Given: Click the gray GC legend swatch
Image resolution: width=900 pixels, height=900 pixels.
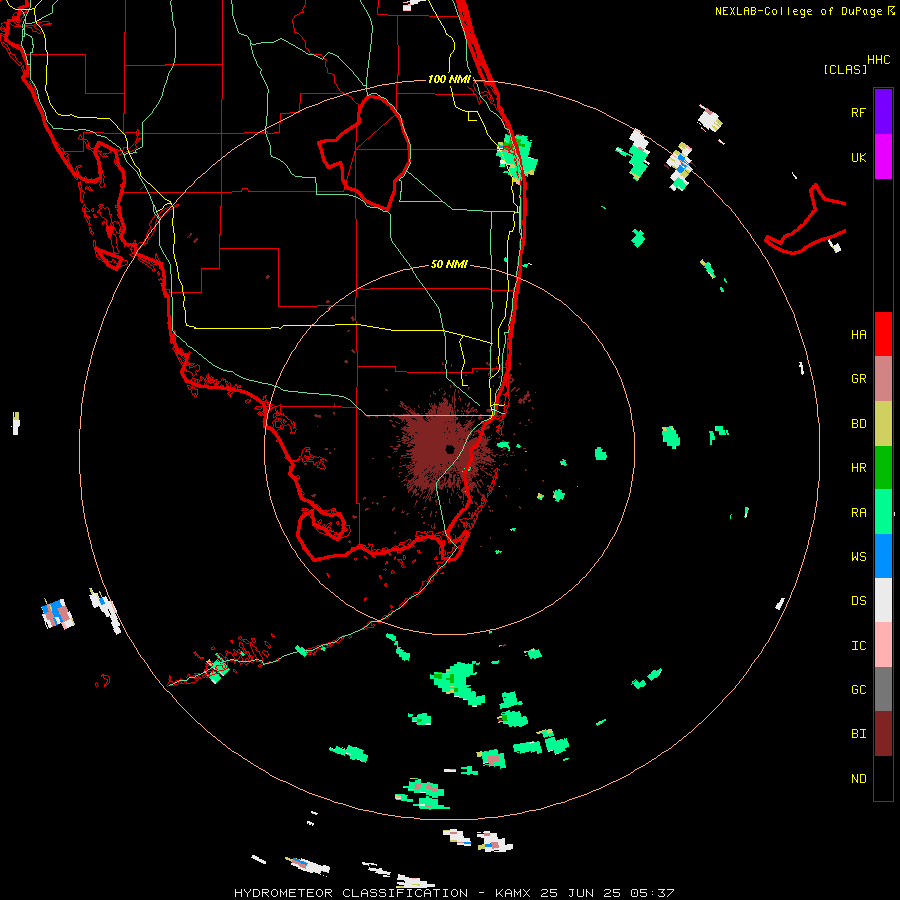Looking at the screenshot, I should pyautogui.click(x=883, y=689).
